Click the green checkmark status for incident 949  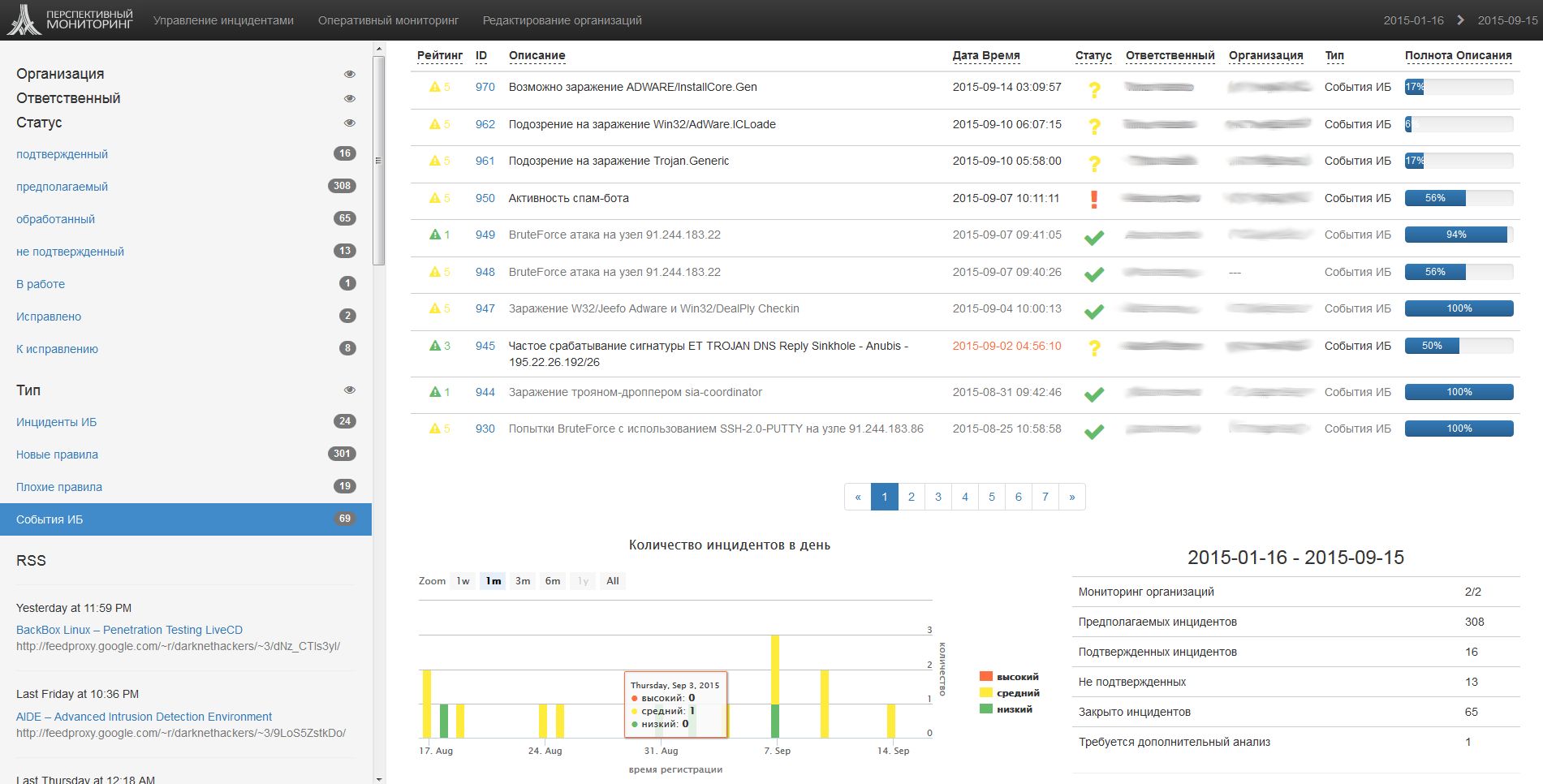click(x=1094, y=237)
